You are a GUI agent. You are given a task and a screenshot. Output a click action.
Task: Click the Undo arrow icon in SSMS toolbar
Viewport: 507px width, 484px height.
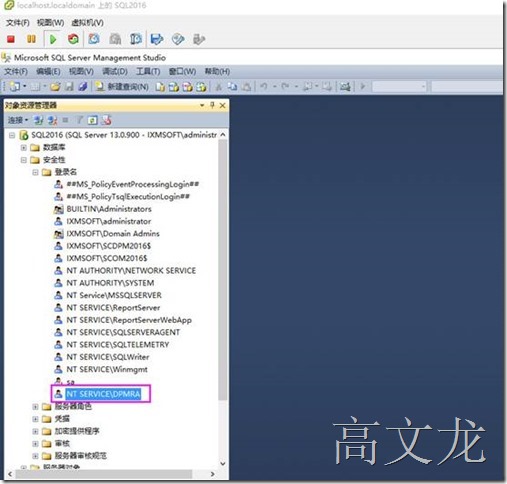click(264, 87)
